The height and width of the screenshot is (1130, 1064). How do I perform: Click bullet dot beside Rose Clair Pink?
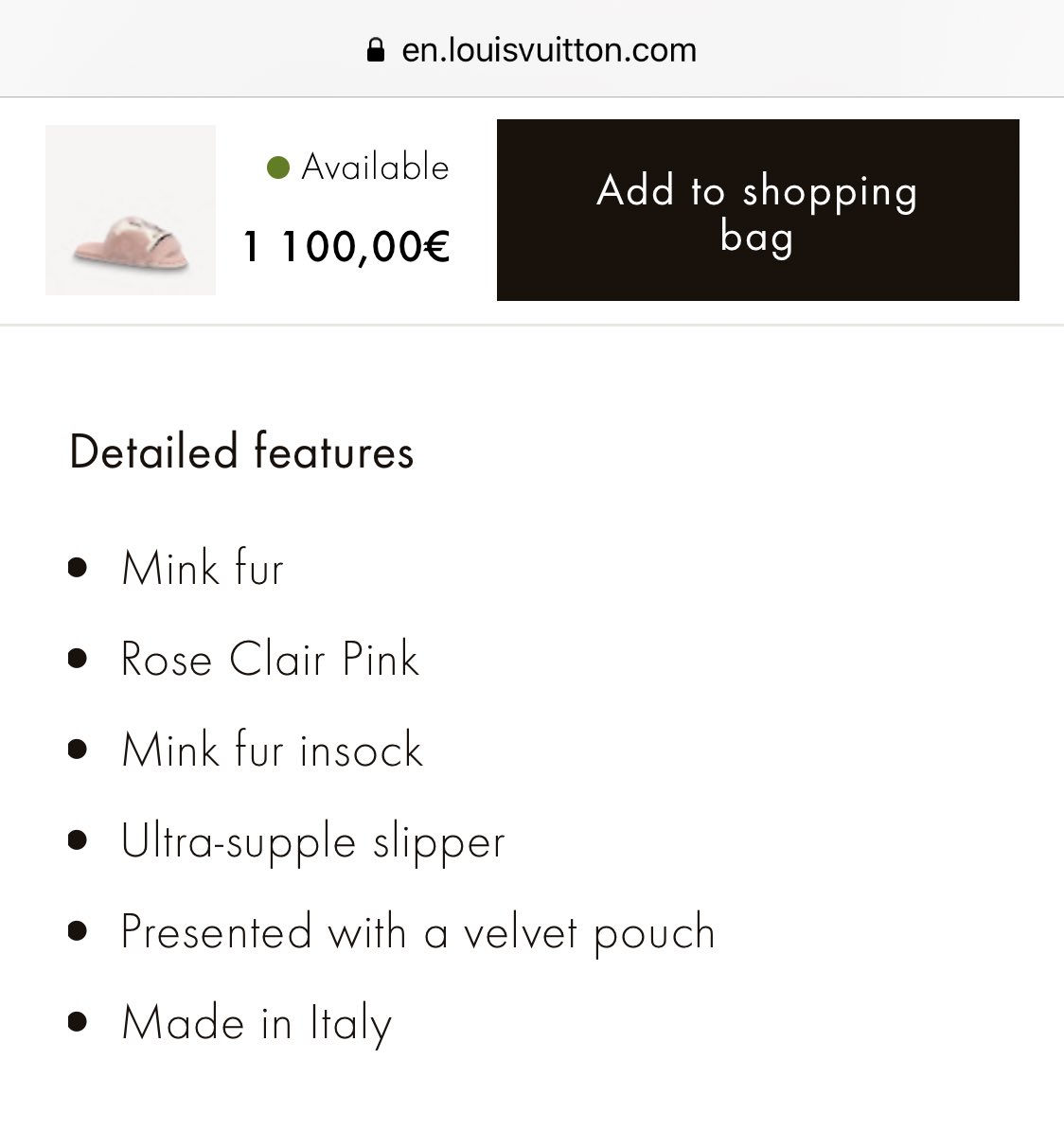[79, 660]
